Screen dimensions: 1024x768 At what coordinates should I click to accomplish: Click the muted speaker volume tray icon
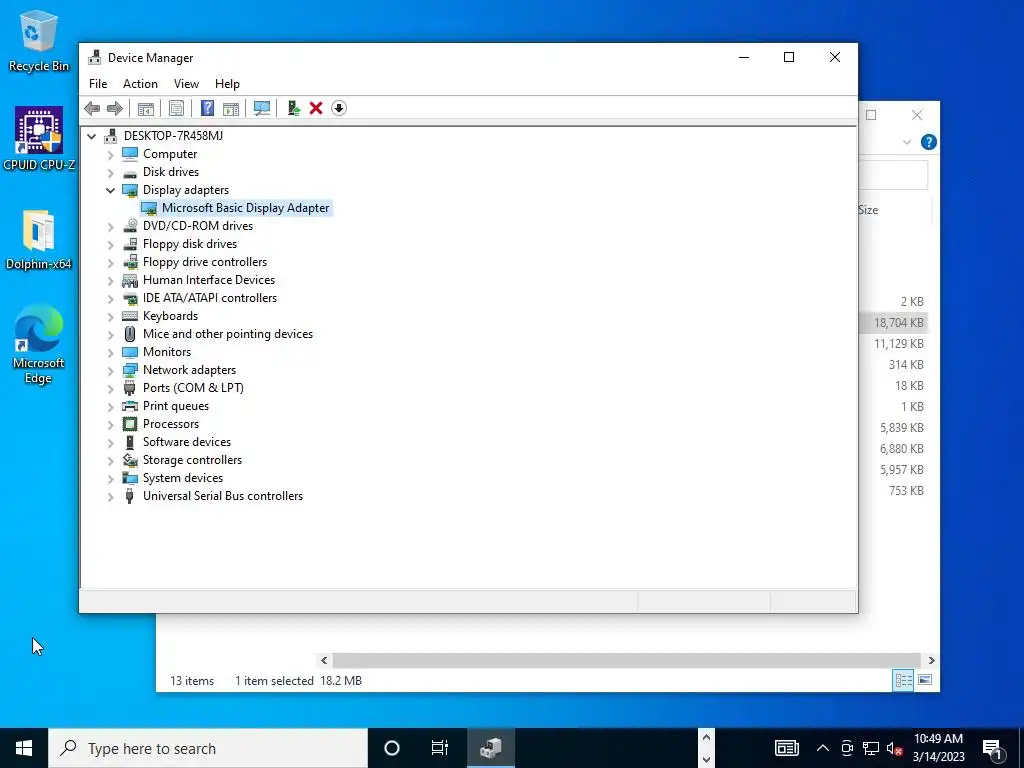click(x=894, y=748)
